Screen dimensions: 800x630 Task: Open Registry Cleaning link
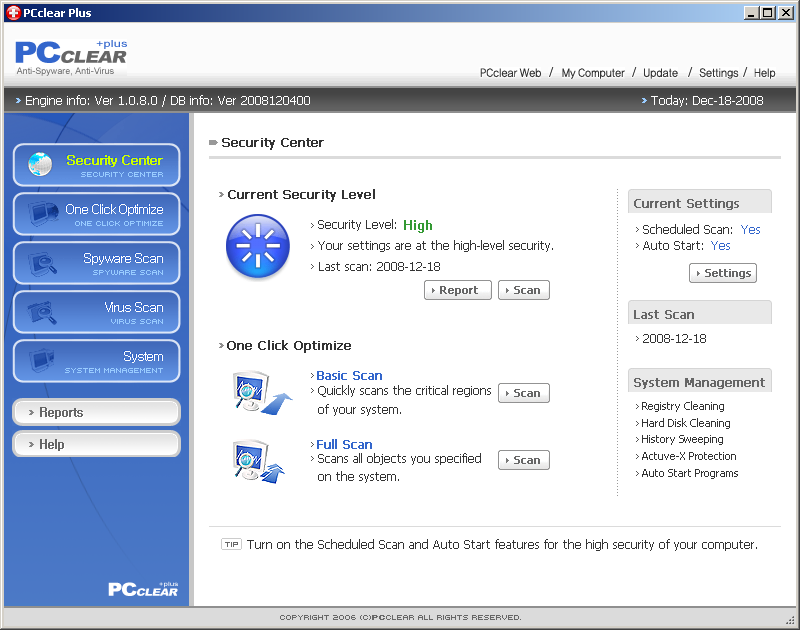[683, 406]
